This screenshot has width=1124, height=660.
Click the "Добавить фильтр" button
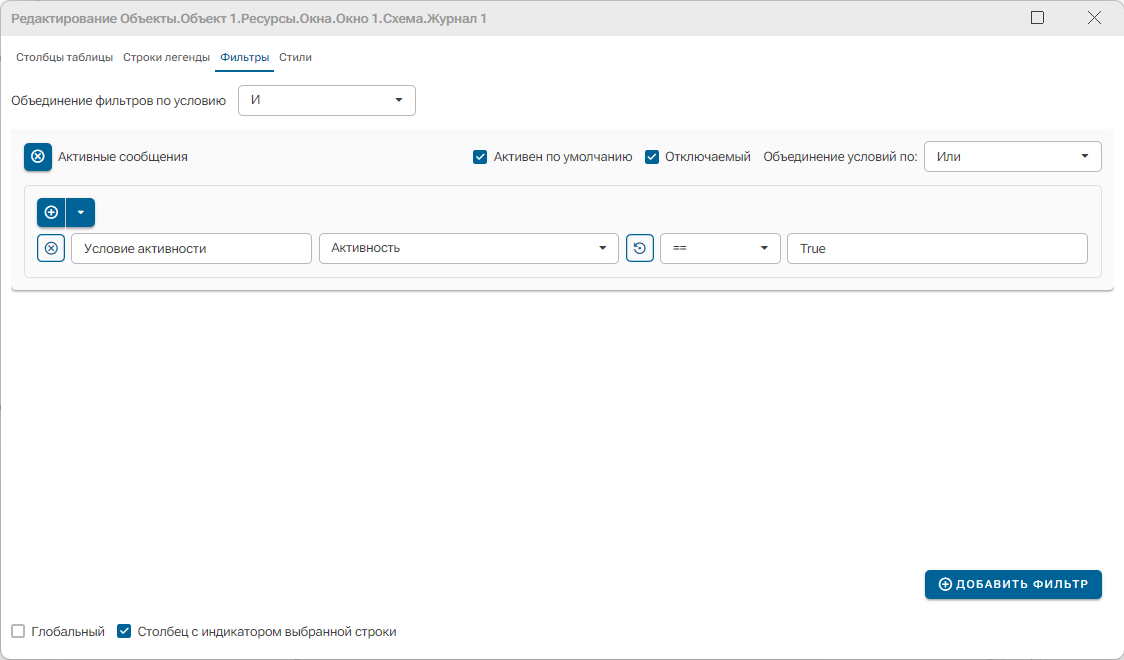pyautogui.click(x=1013, y=584)
